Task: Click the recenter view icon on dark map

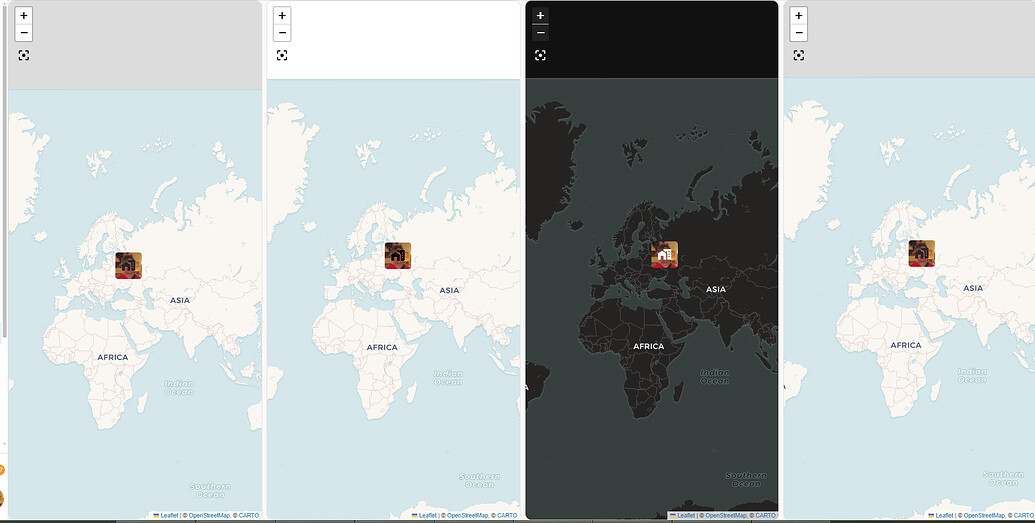Action: point(540,55)
